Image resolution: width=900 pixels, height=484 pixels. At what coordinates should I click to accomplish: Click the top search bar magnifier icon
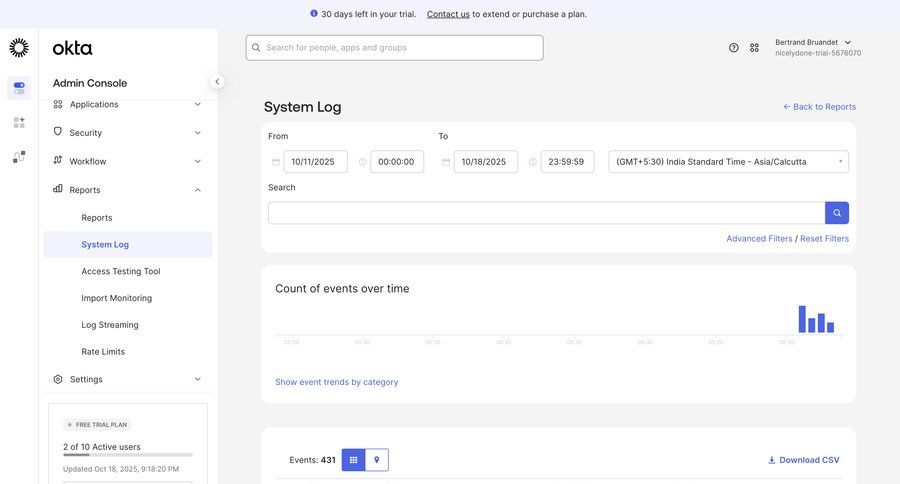click(x=256, y=48)
